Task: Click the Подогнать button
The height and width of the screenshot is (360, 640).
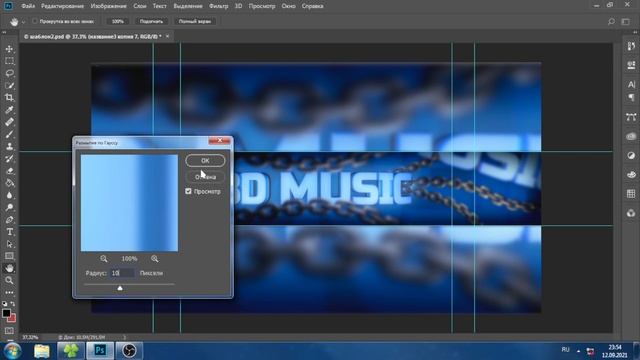Action: coord(151,21)
